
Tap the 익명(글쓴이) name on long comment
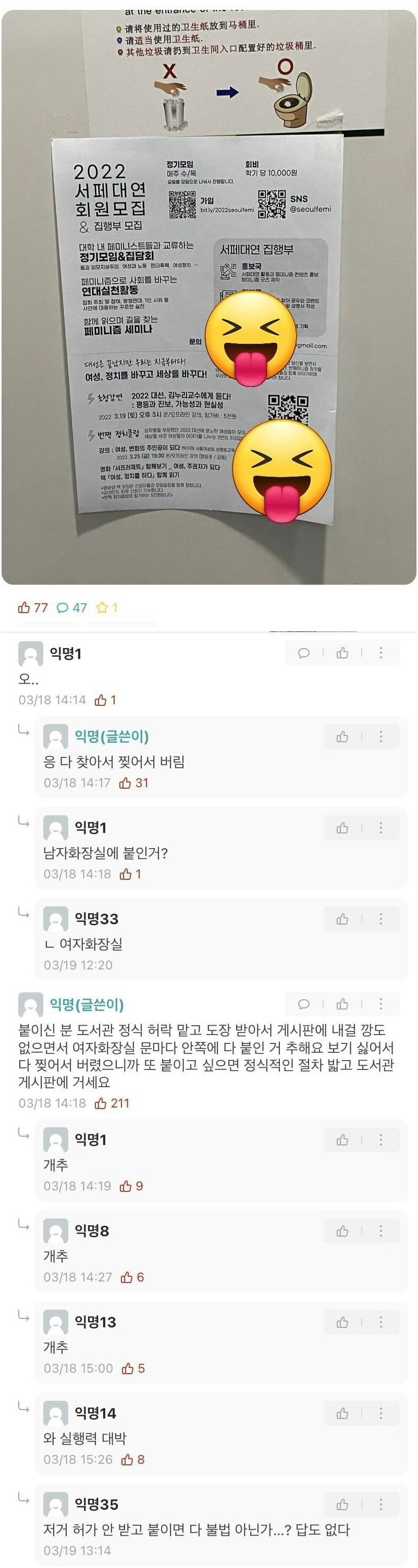point(87,1004)
